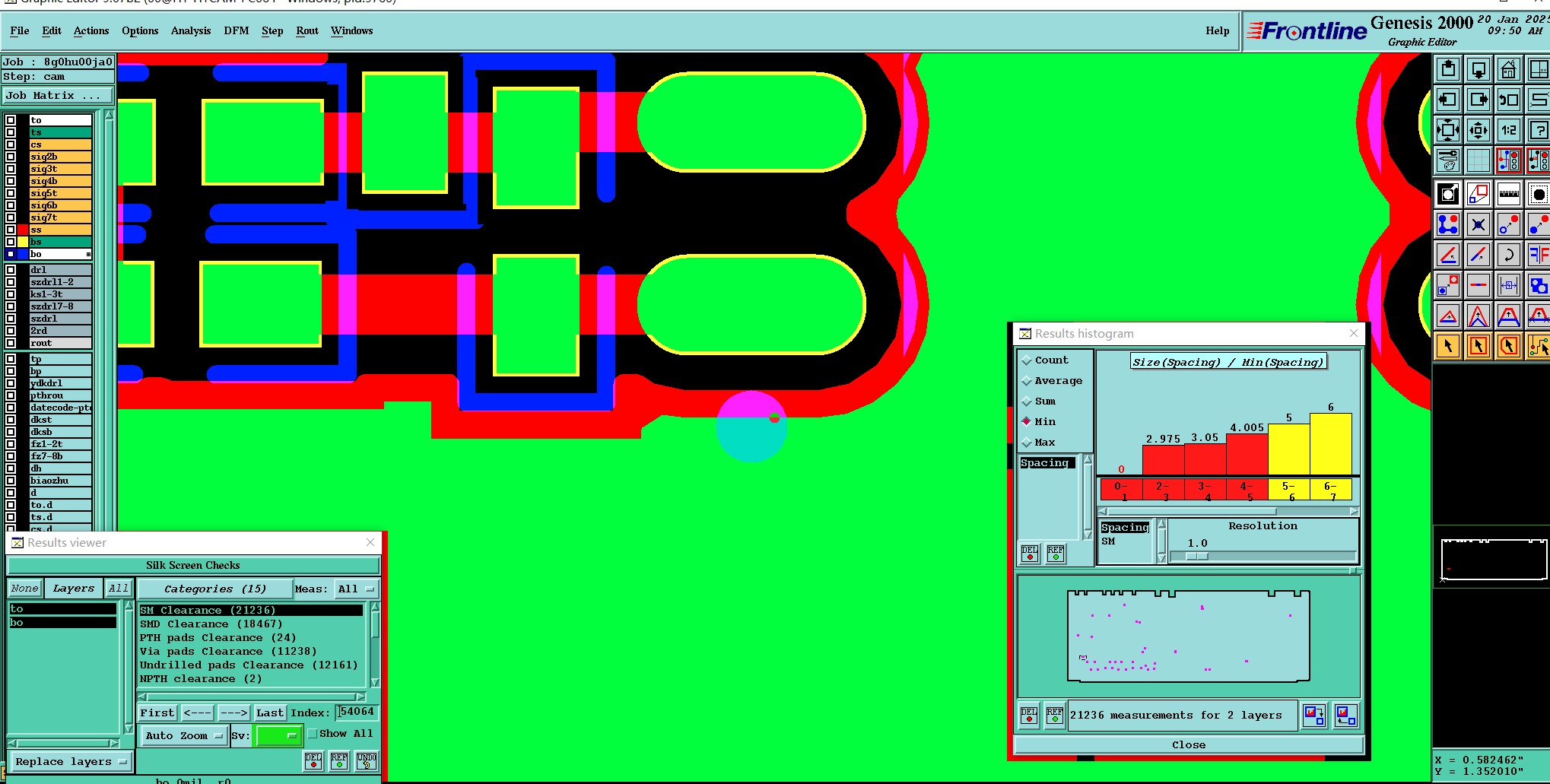Screen dimensions: 1550x784
Task: Open the Rout menu
Action: click(307, 31)
